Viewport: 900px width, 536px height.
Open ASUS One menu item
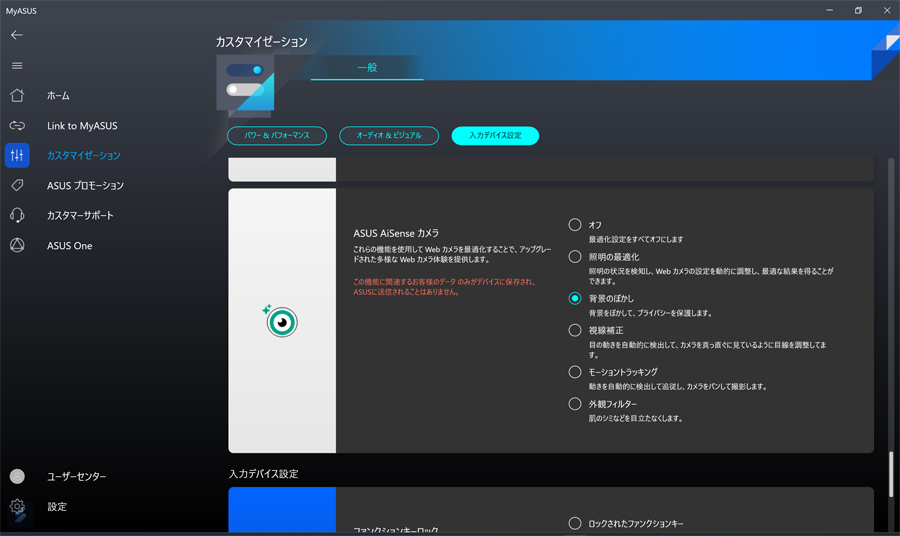(x=69, y=246)
